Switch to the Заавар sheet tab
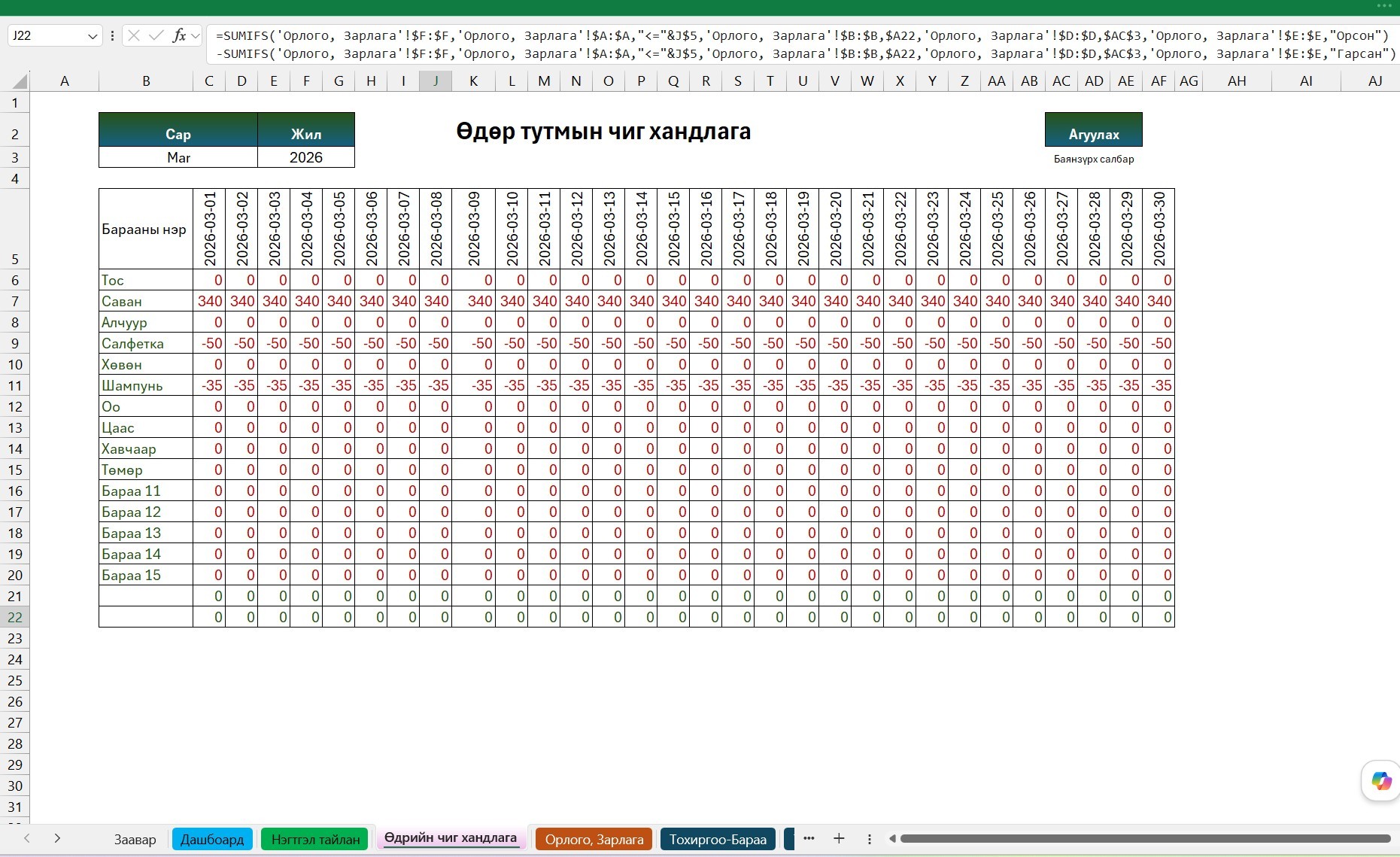Viewport: 1400px width, 857px height. click(x=135, y=839)
